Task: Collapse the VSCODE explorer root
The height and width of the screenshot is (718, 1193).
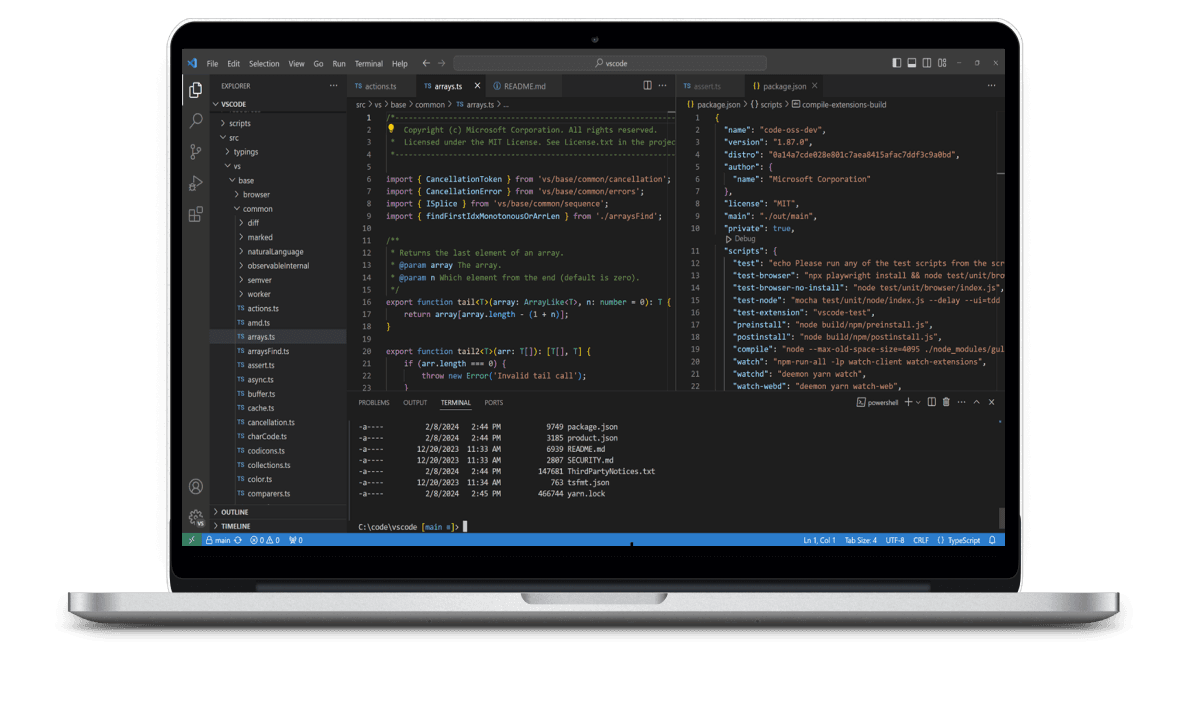Action: 278,104
